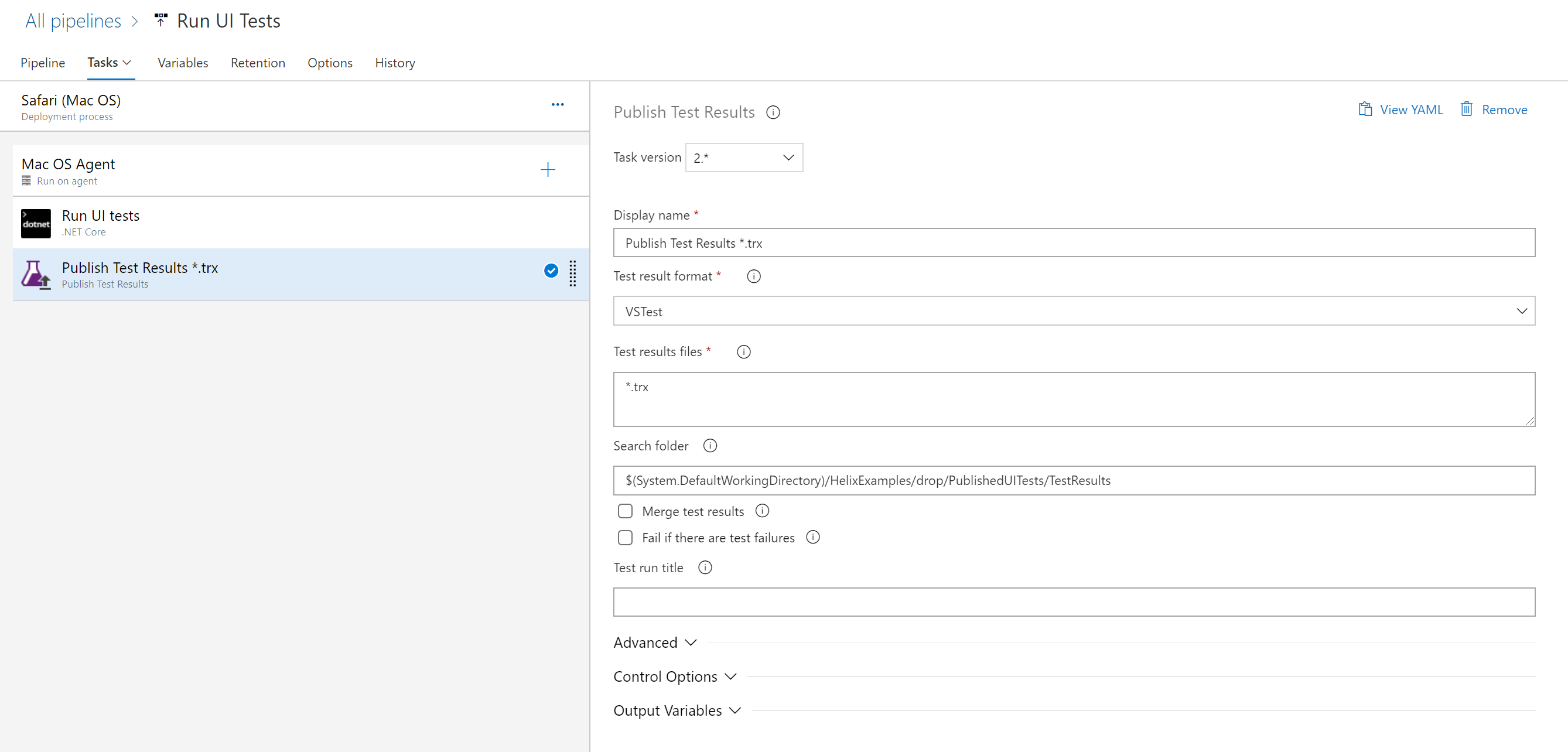Click the drag handle on Publish Test Results task
The image size is (1568, 752).
pos(572,273)
